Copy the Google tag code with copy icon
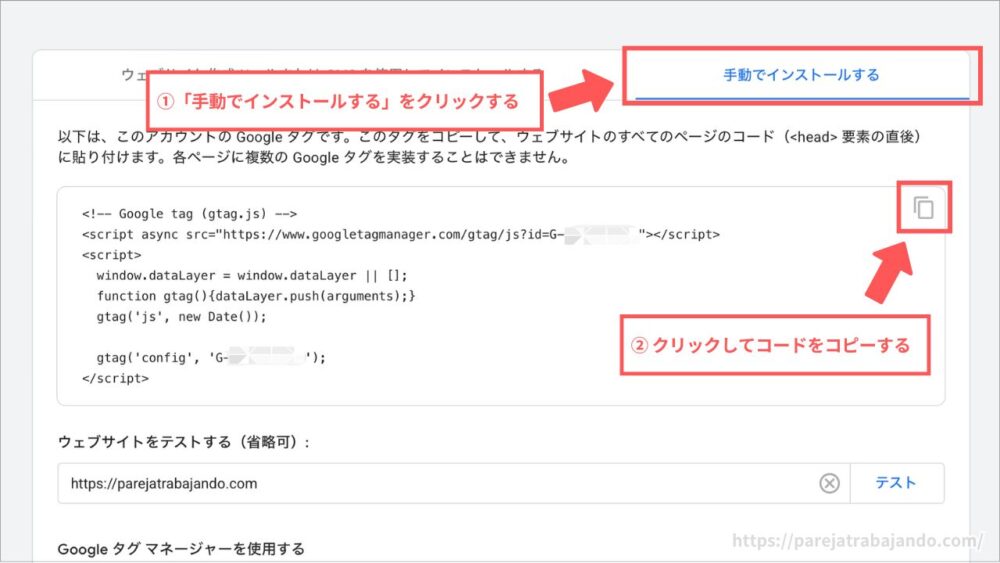 point(923,208)
